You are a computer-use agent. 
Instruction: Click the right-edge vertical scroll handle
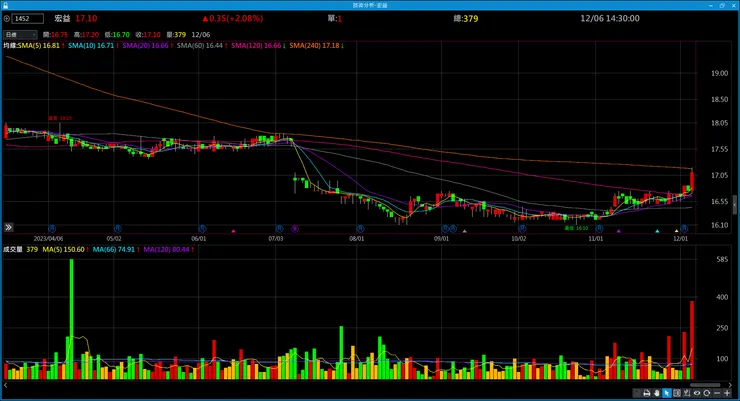734,205
